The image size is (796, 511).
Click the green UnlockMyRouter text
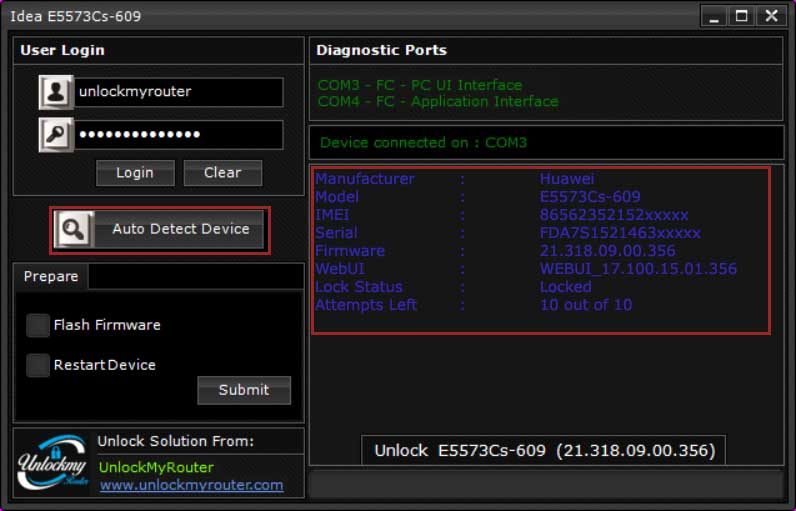156,467
